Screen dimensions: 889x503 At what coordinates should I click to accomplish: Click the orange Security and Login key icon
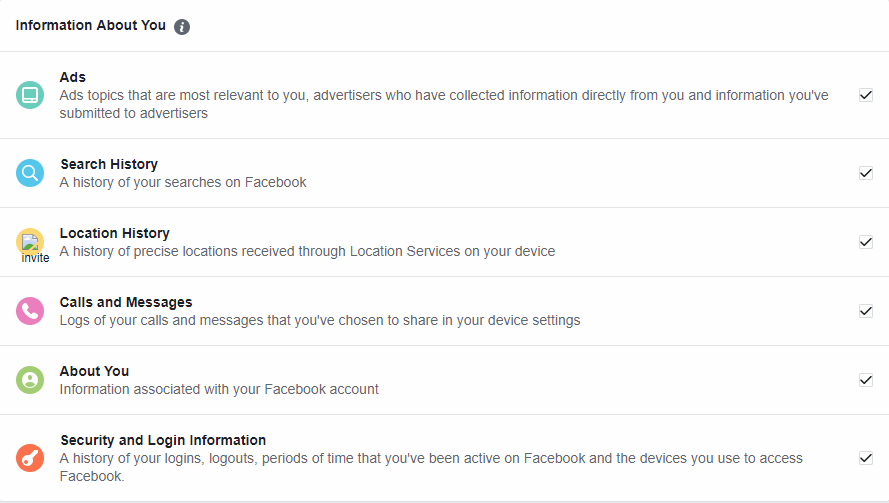[30, 458]
